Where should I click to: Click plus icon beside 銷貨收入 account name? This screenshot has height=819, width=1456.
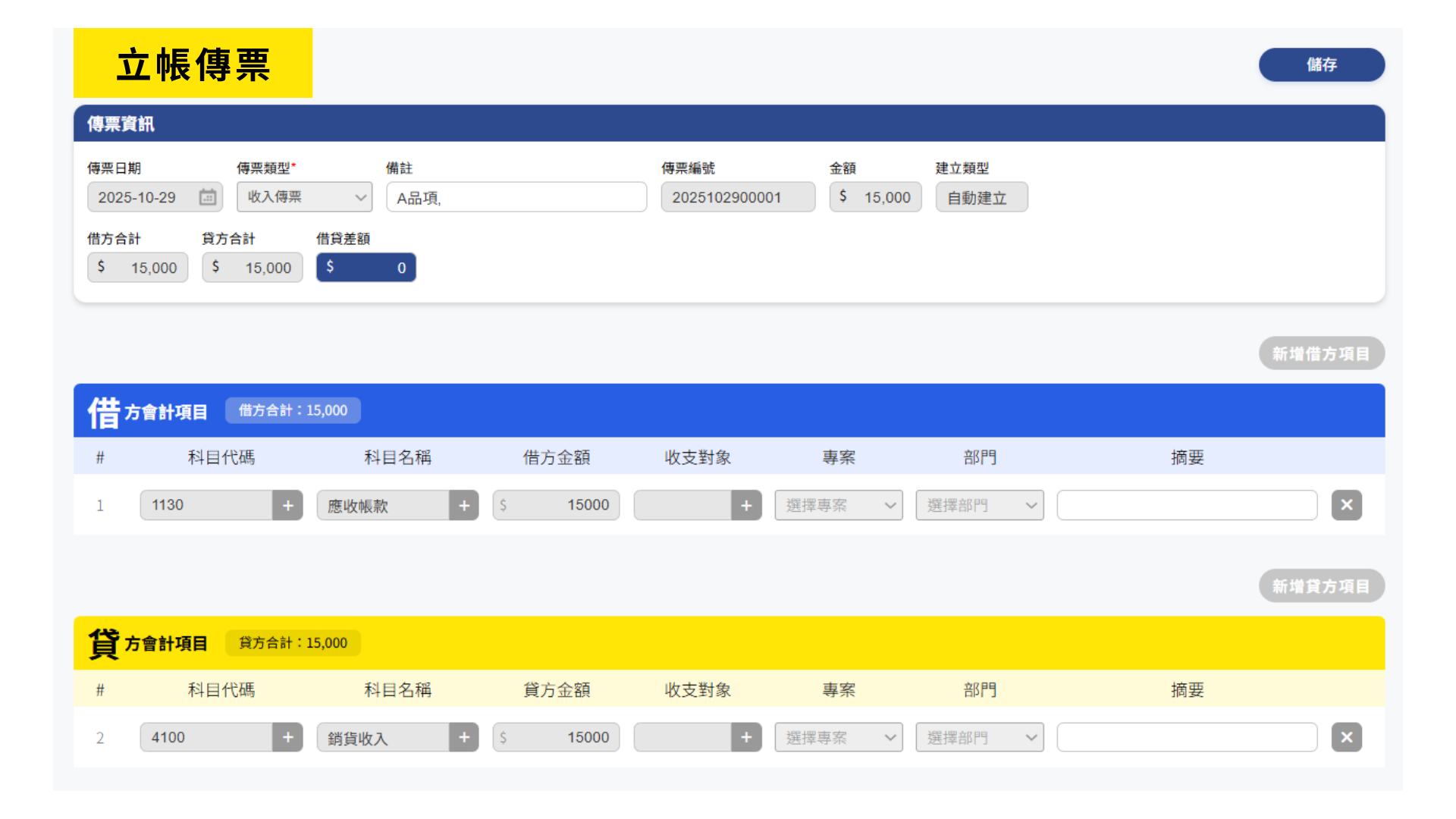tap(464, 737)
